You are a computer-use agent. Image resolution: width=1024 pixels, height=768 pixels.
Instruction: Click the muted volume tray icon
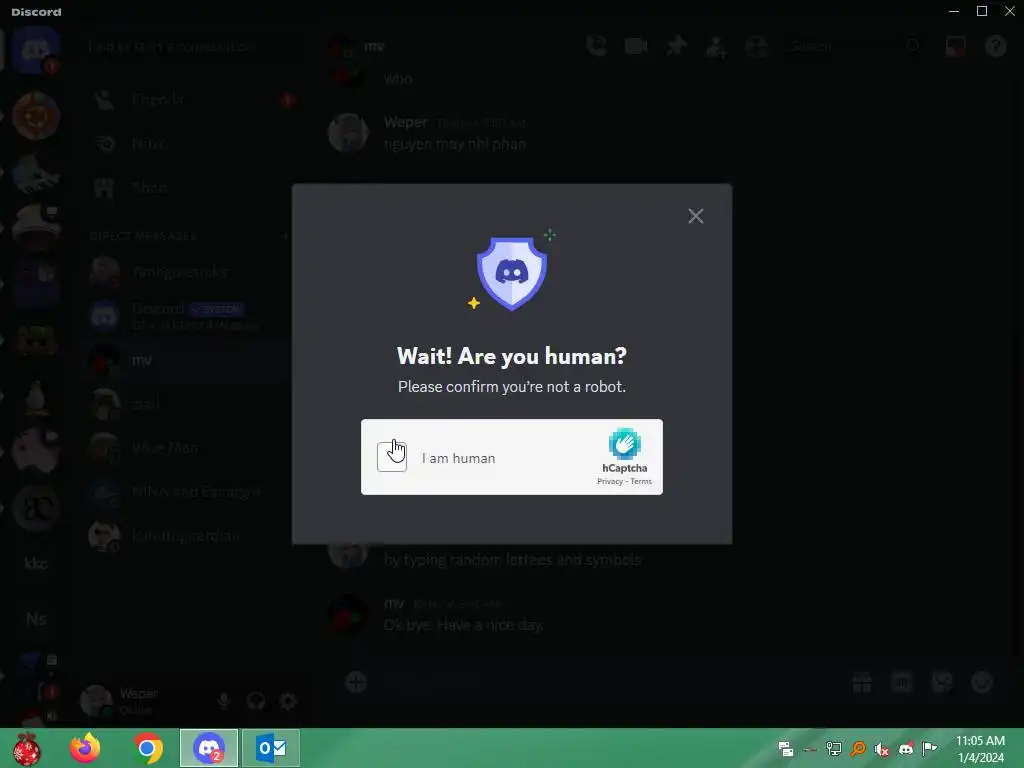pos(882,749)
